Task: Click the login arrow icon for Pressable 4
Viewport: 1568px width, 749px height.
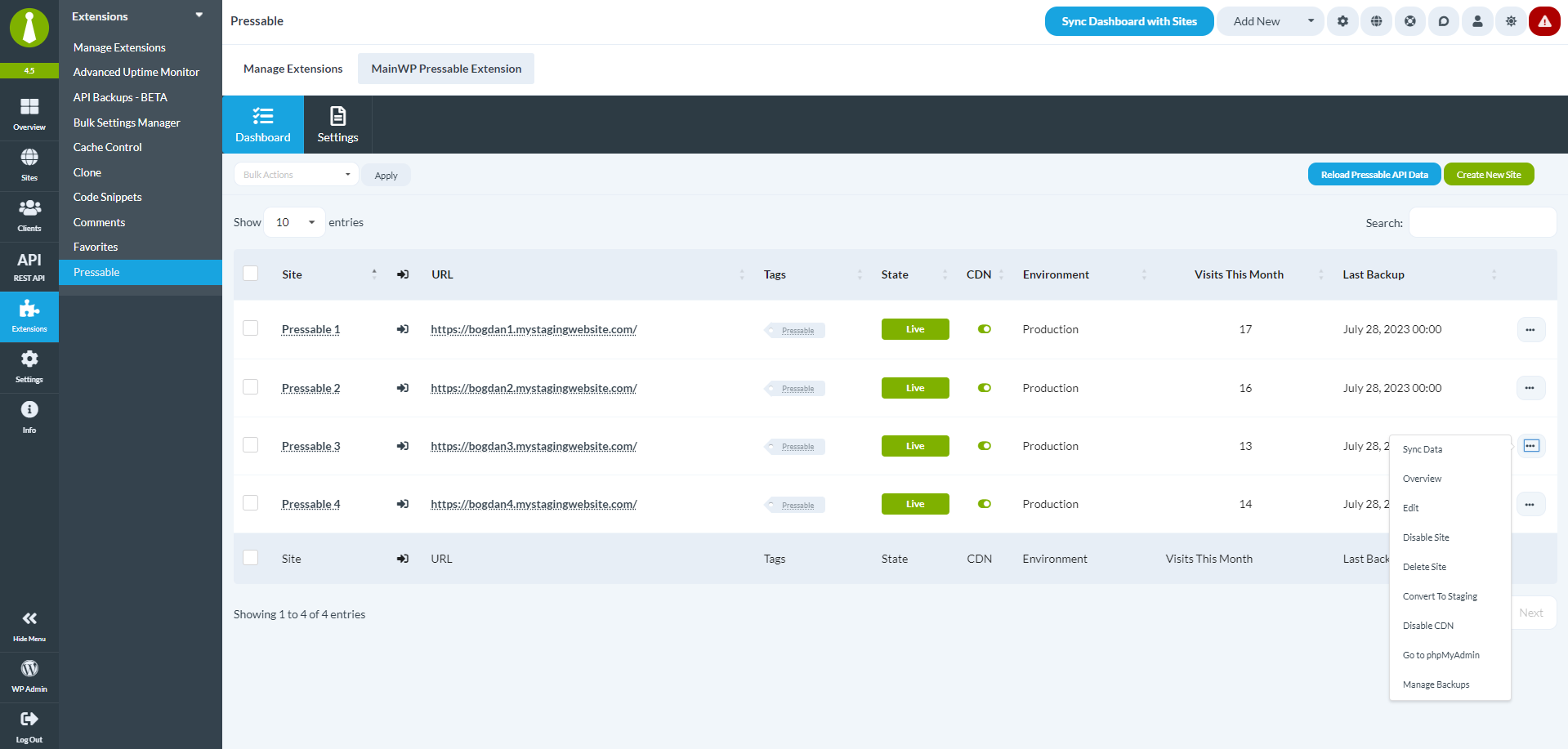Action: [403, 504]
